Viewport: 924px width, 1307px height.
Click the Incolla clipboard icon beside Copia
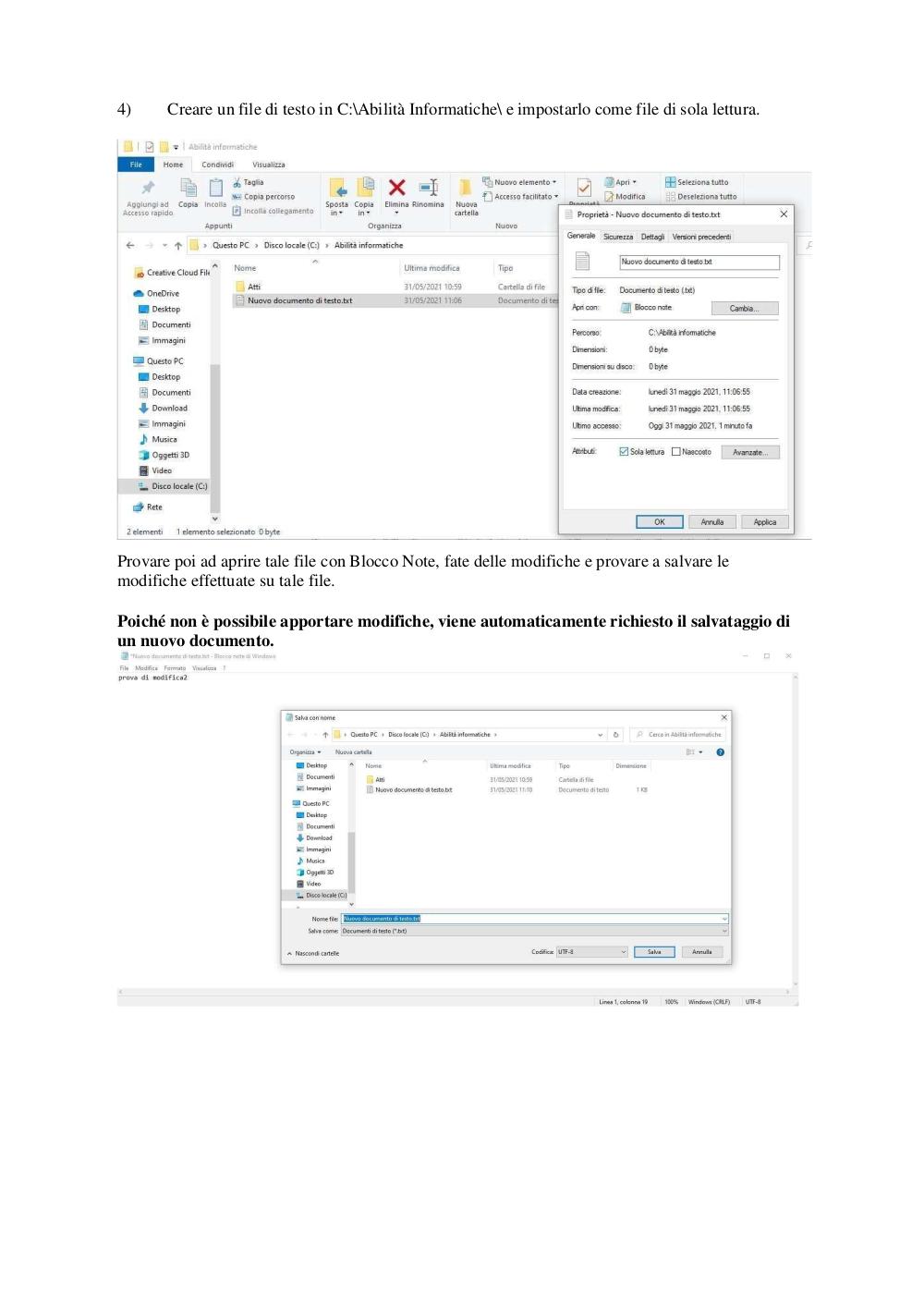click(x=215, y=188)
